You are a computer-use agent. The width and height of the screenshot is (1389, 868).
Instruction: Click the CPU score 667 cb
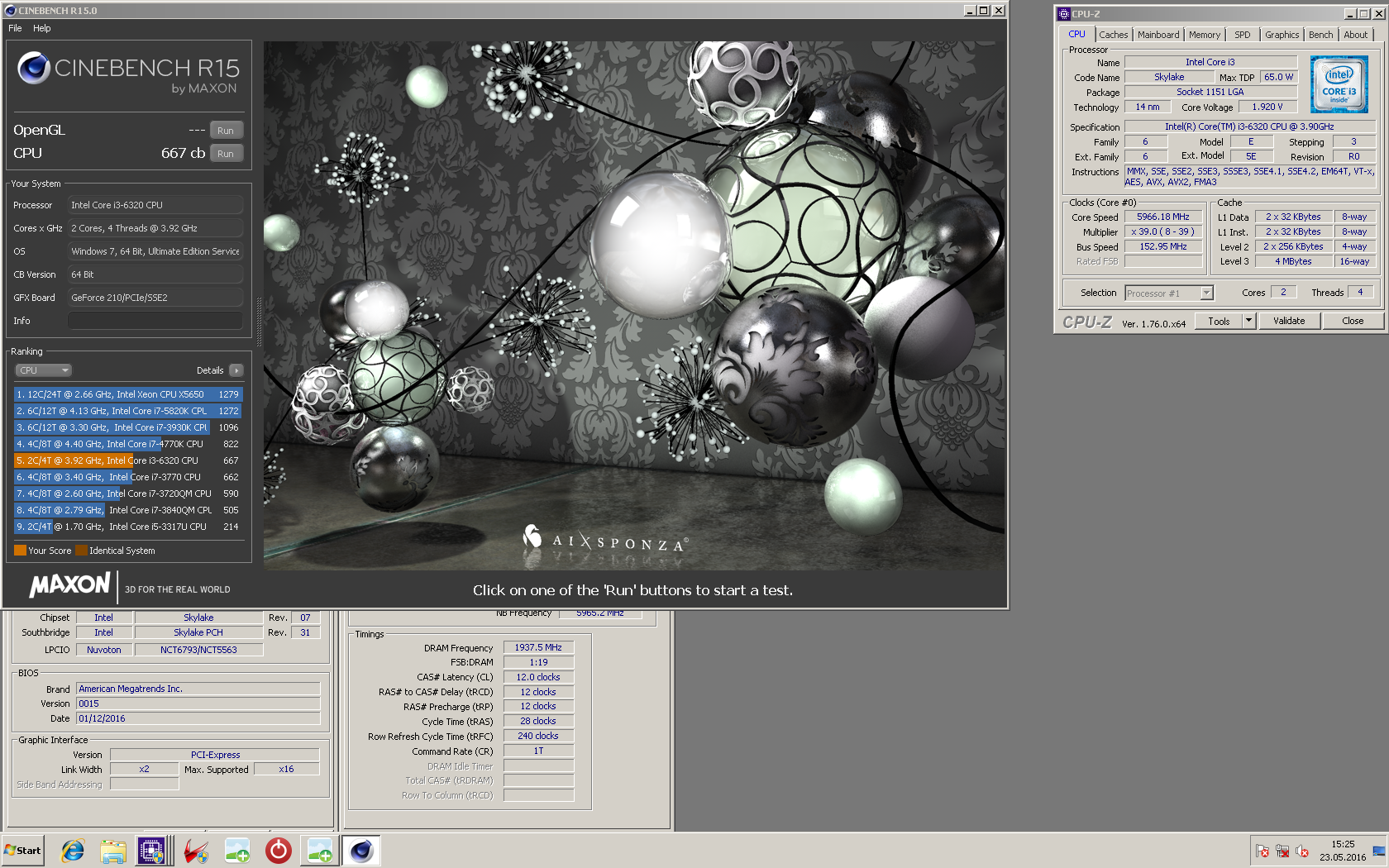(x=183, y=154)
